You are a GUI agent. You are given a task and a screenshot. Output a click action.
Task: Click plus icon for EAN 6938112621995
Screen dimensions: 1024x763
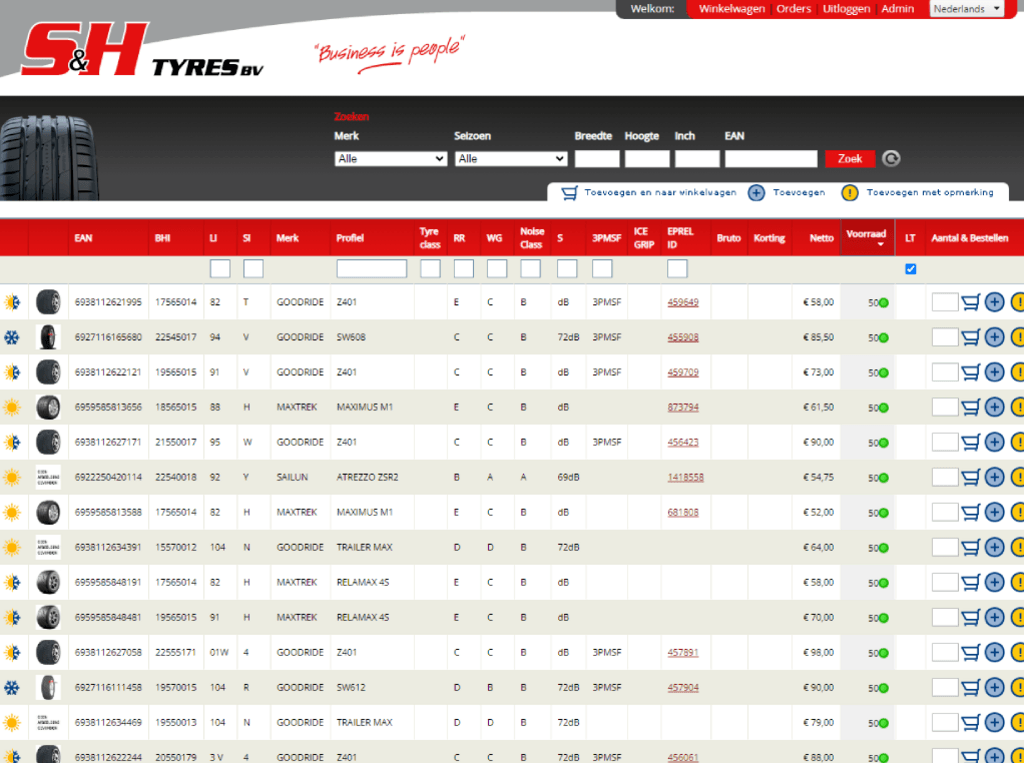(x=994, y=302)
